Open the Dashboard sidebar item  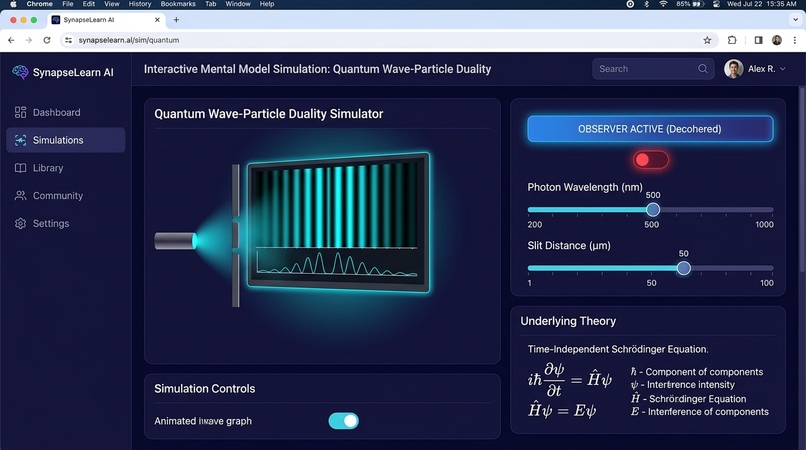(66, 112)
